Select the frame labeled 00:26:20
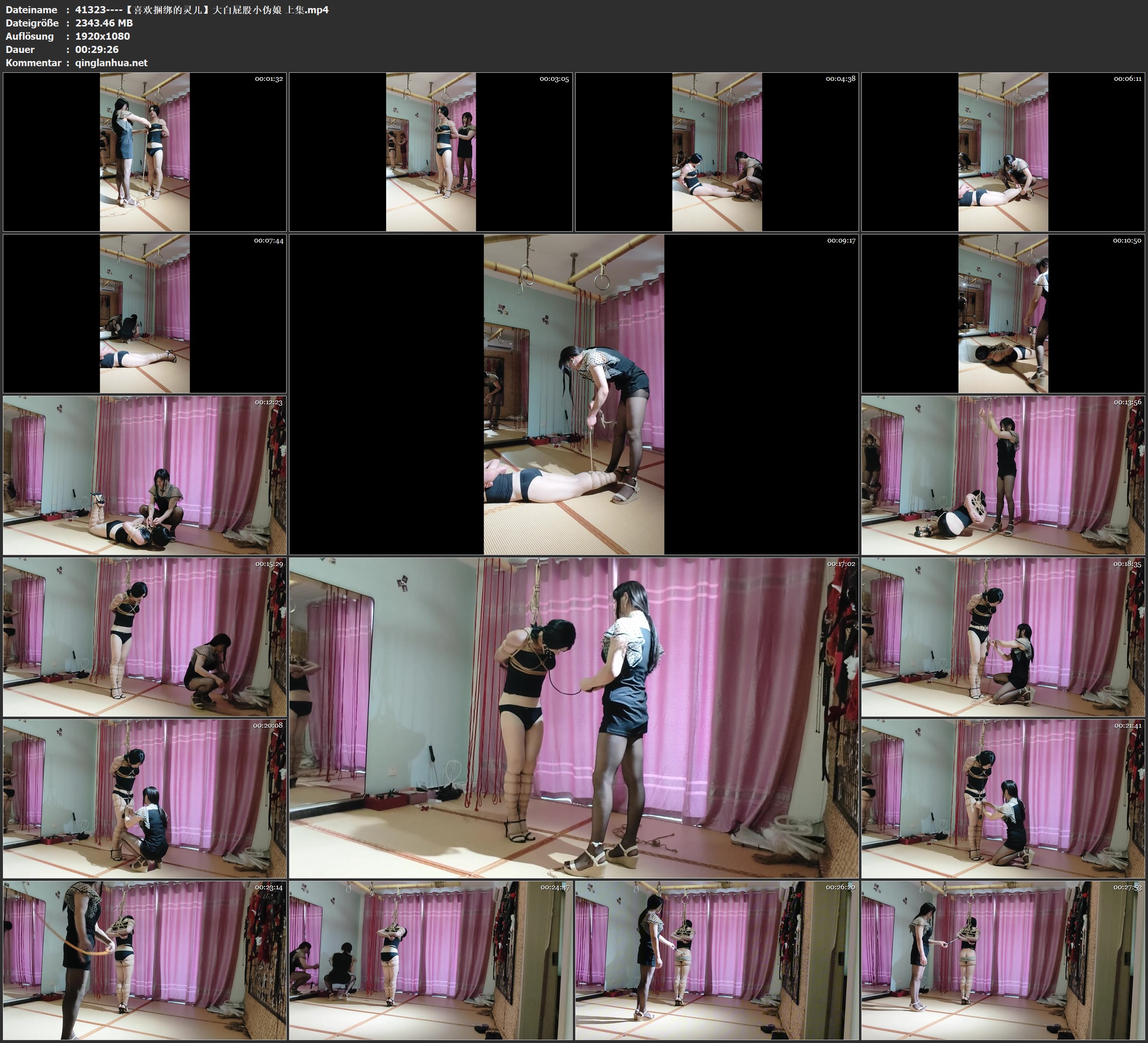The image size is (1148, 1043). pos(717,960)
